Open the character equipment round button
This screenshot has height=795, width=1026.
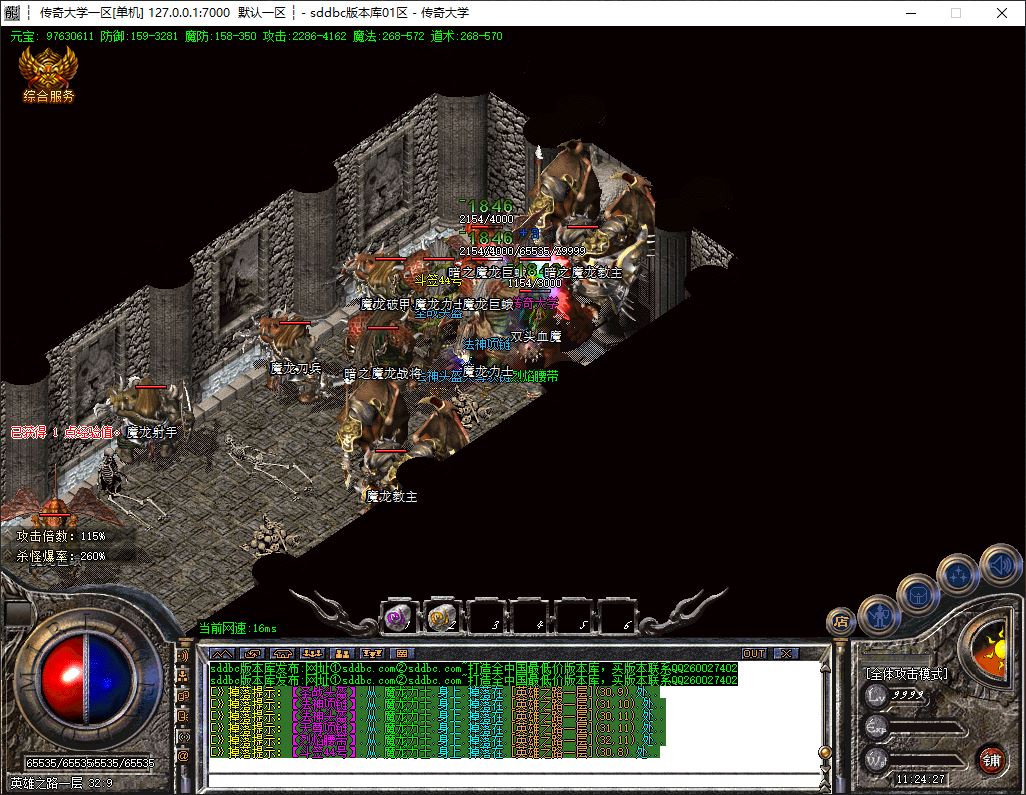pyautogui.click(x=879, y=614)
